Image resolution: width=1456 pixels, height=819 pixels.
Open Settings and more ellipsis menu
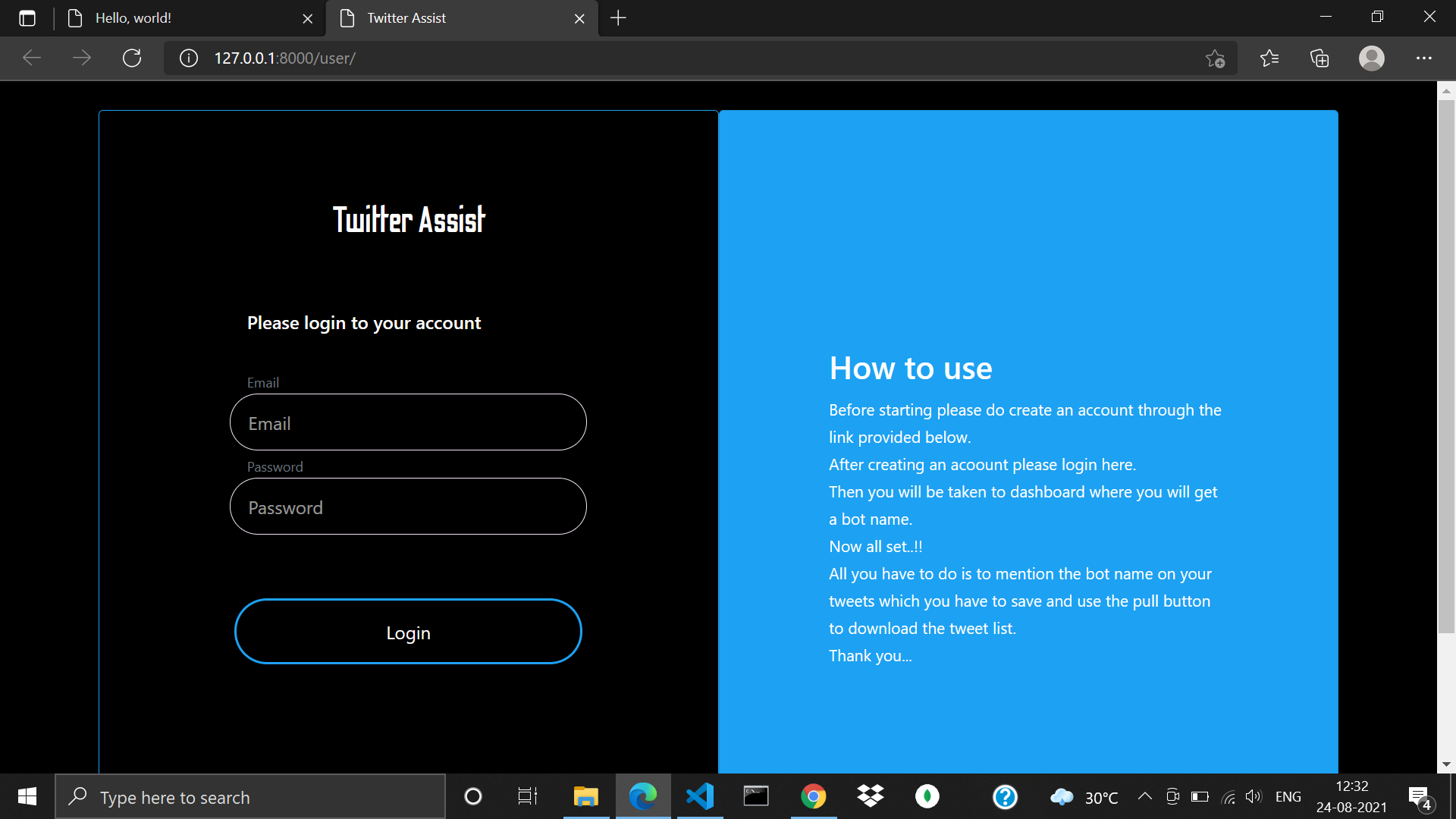pyautogui.click(x=1423, y=58)
